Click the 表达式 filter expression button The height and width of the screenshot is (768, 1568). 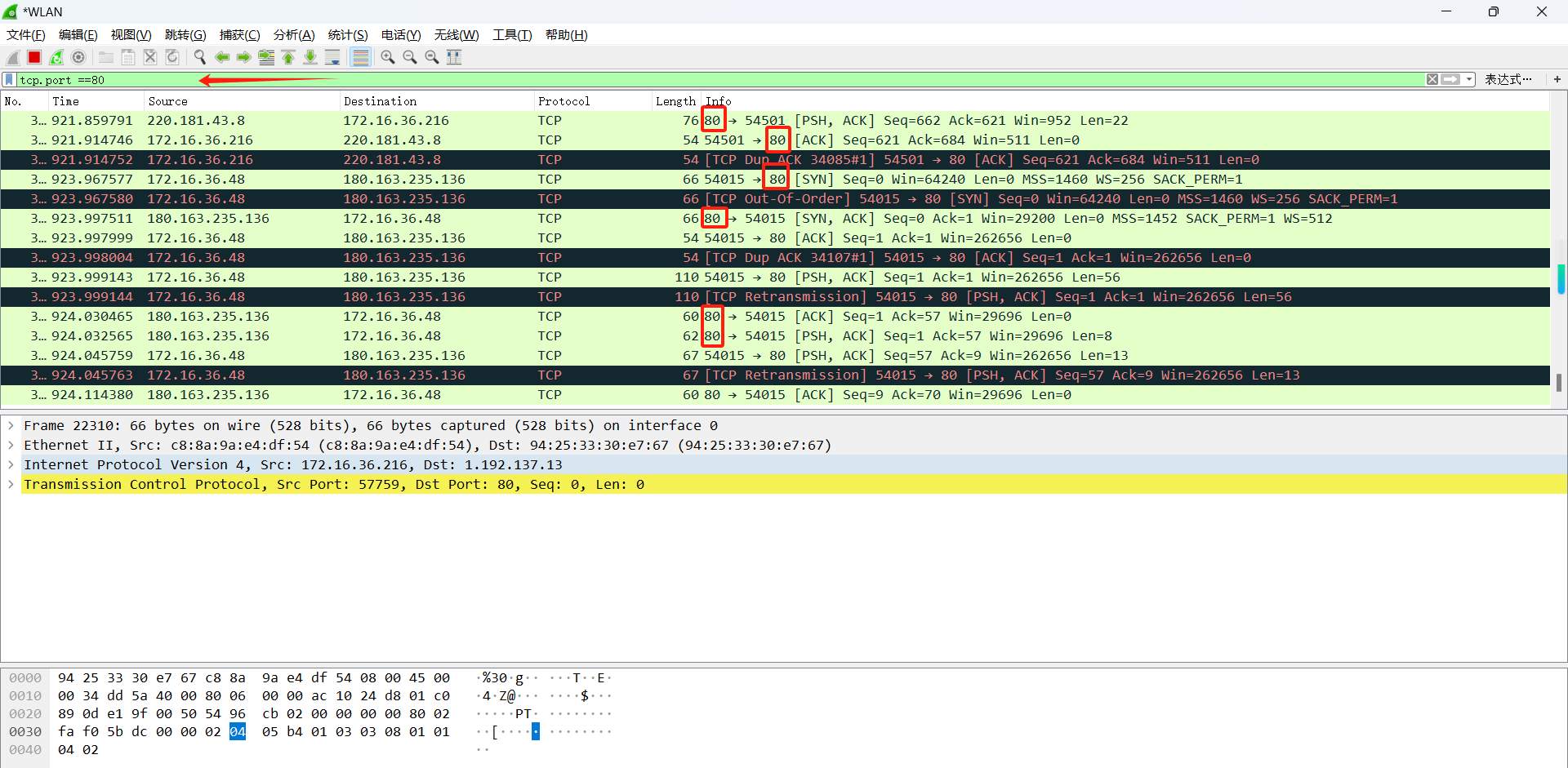[x=1510, y=79]
